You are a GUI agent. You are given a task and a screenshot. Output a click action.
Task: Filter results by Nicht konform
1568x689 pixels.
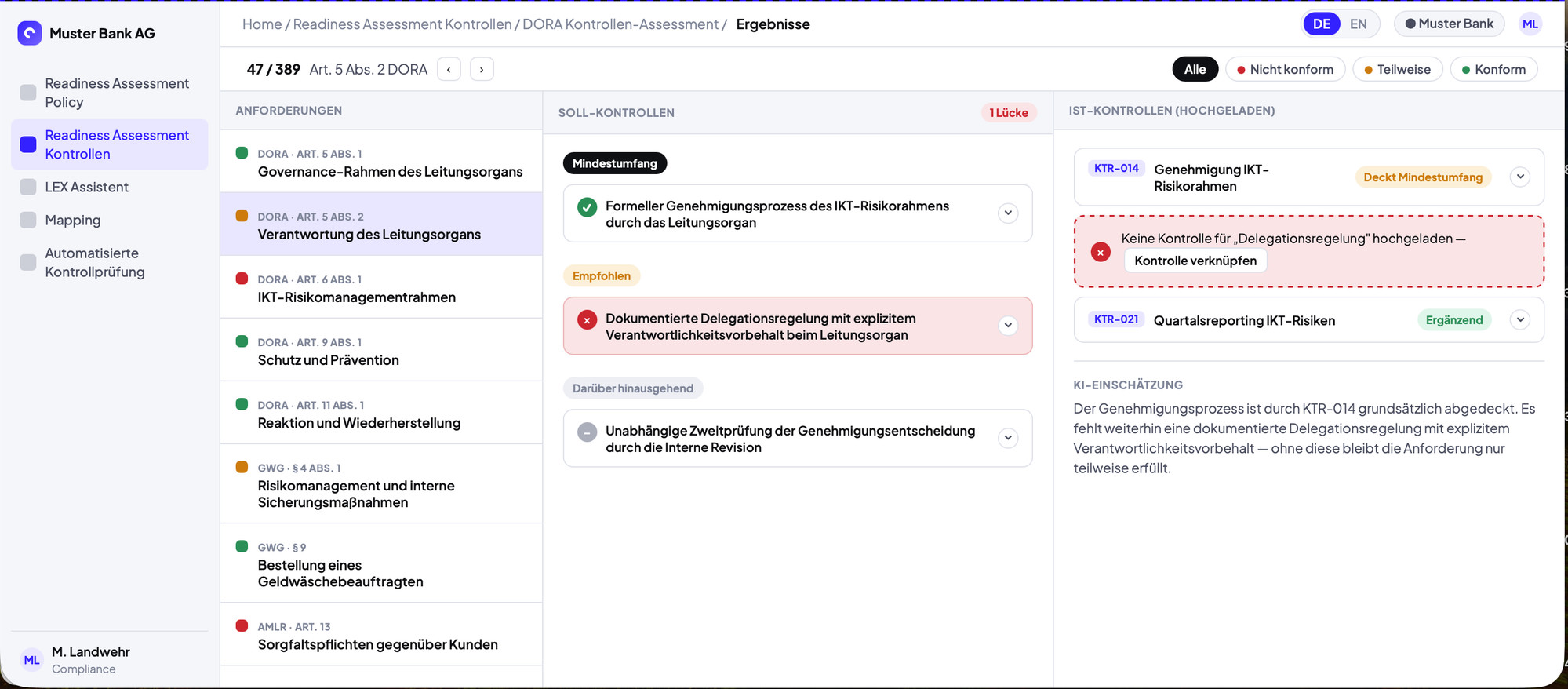click(1285, 69)
